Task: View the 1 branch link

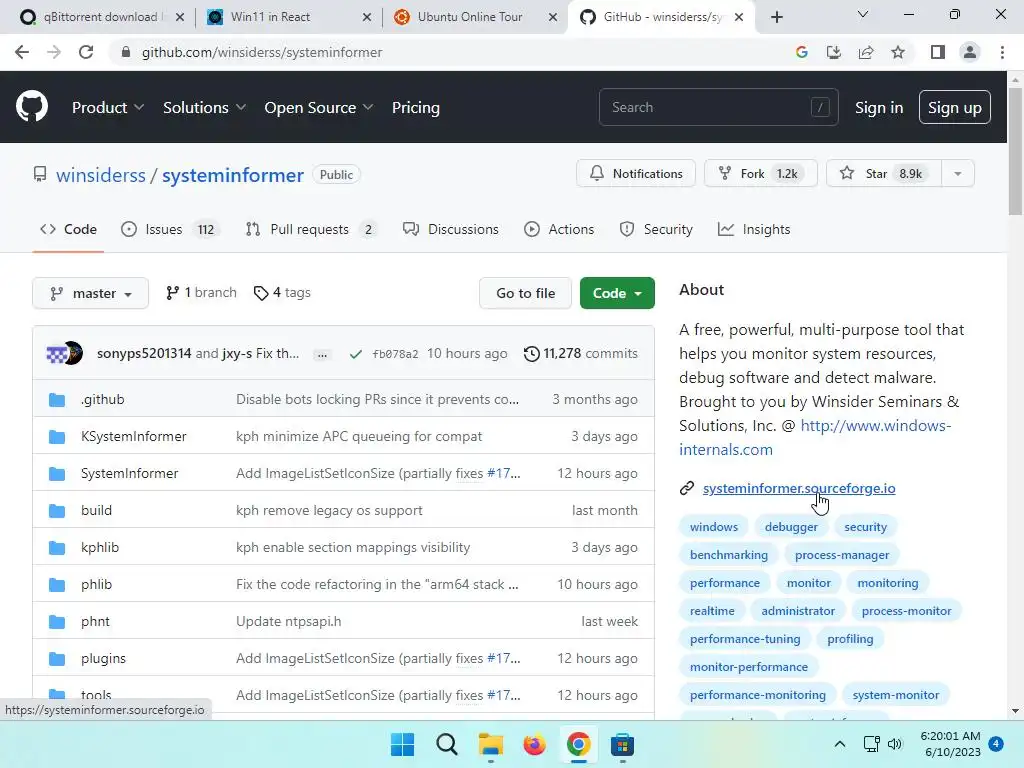Action: [201, 293]
